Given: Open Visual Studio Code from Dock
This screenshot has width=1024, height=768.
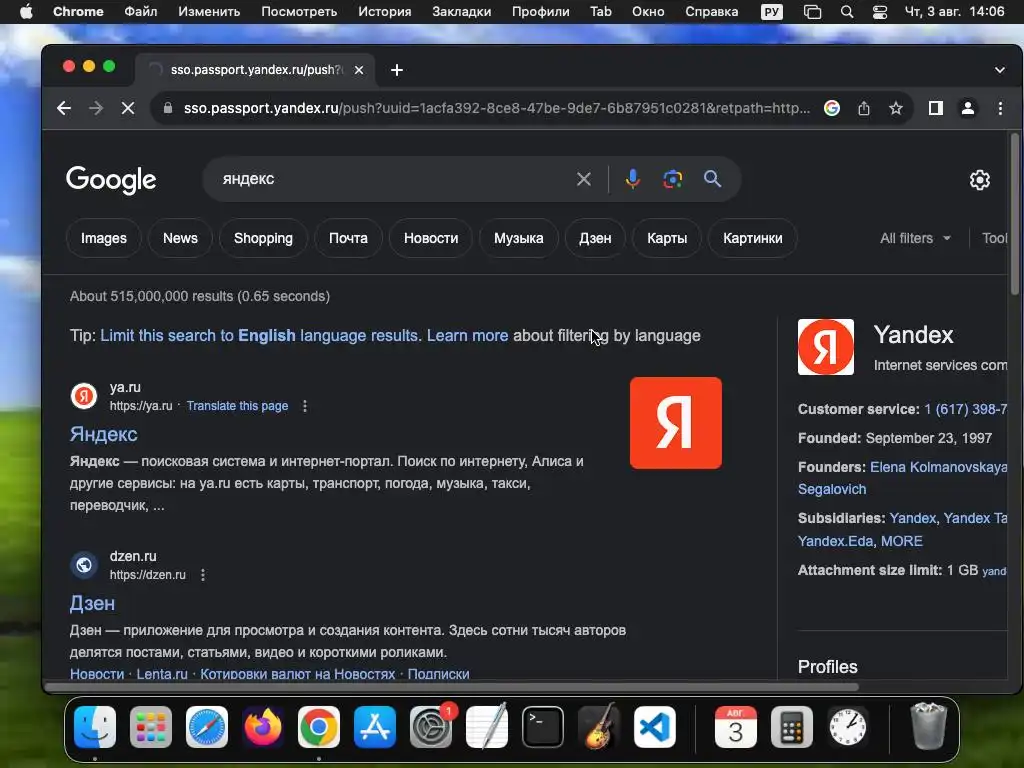Looking at the screenshot, I should pos(654,727).
